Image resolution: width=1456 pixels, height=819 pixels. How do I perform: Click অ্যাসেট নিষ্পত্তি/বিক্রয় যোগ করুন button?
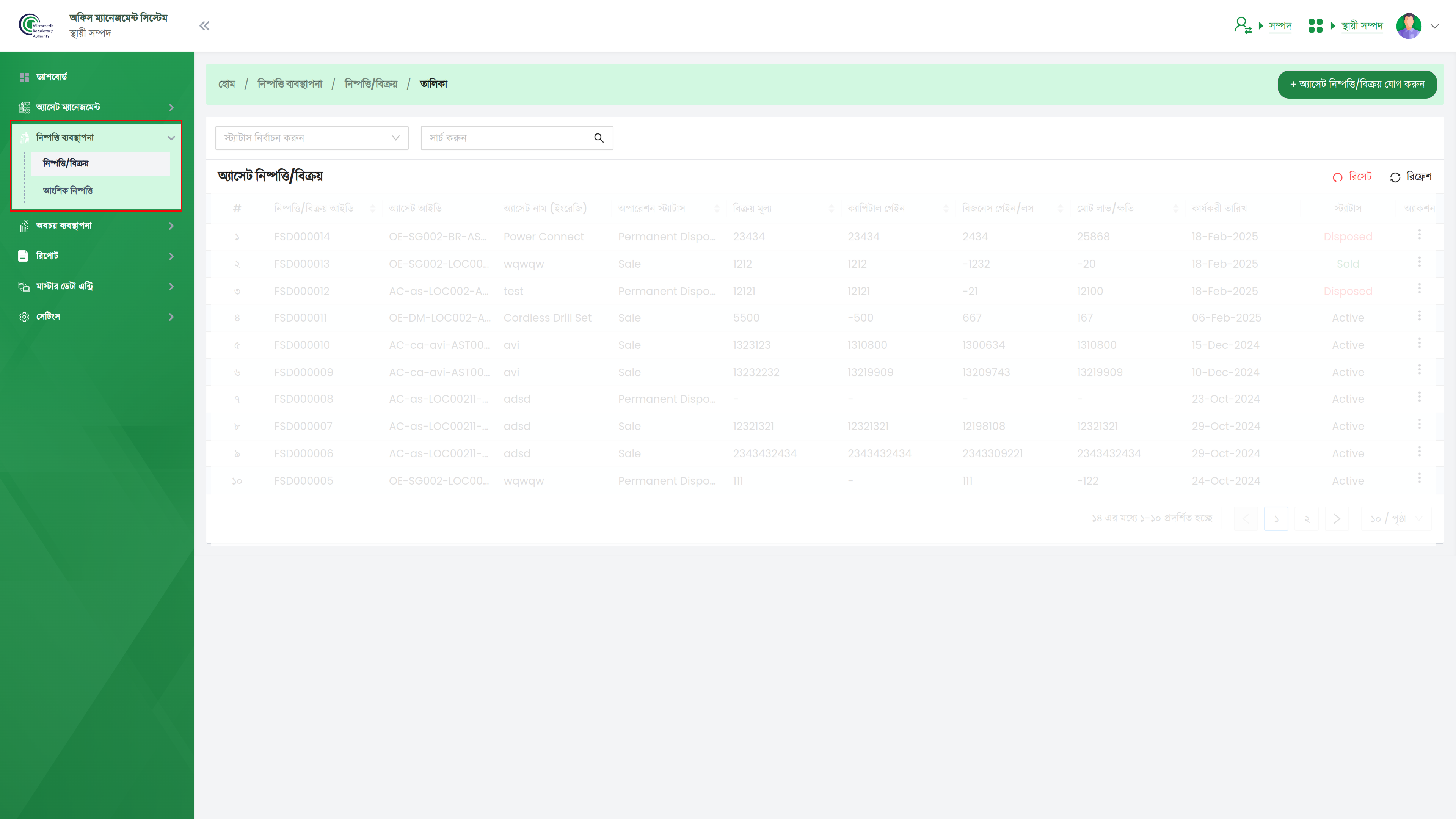(1357, 84)
